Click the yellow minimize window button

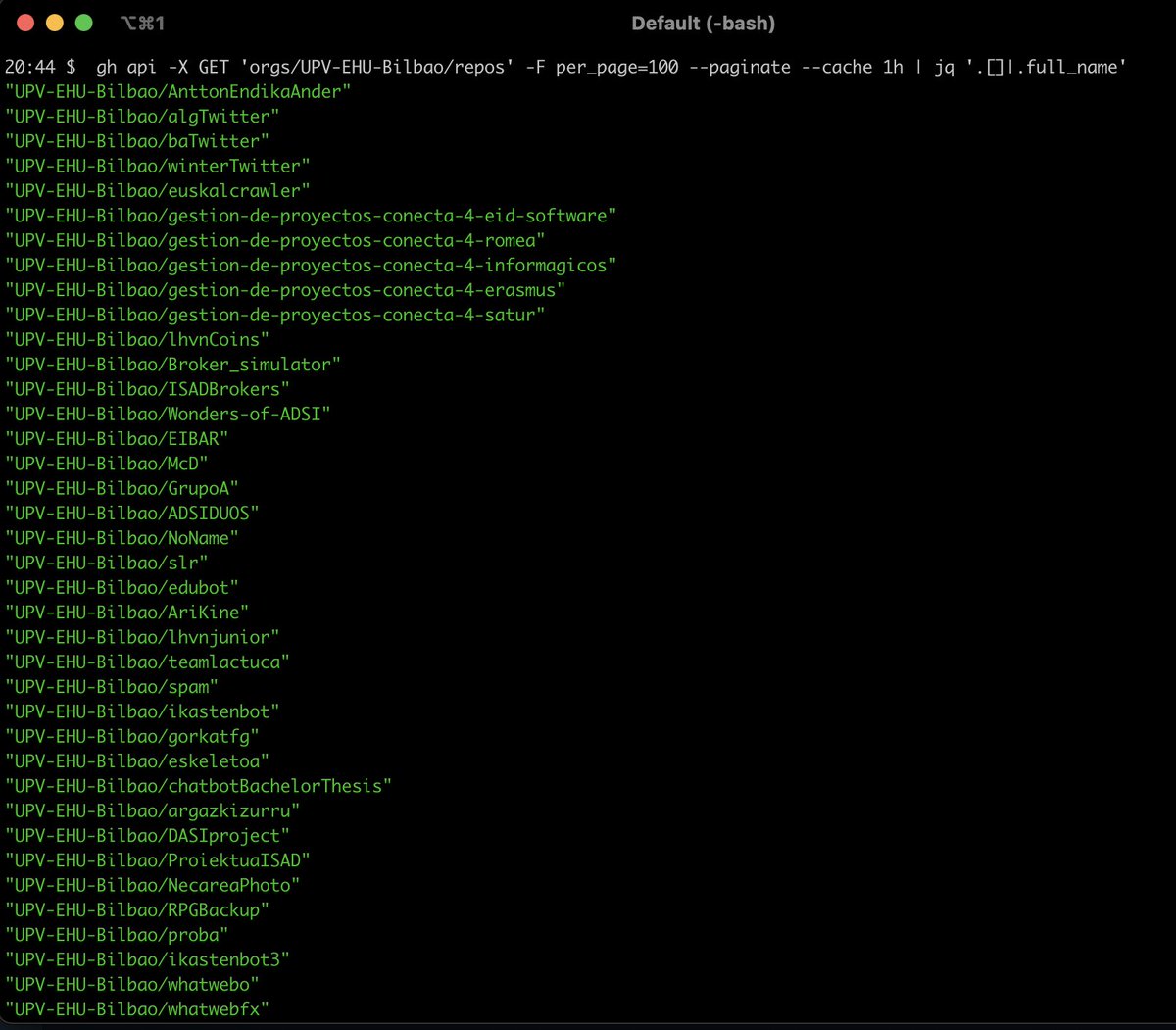tap(55, 23)
